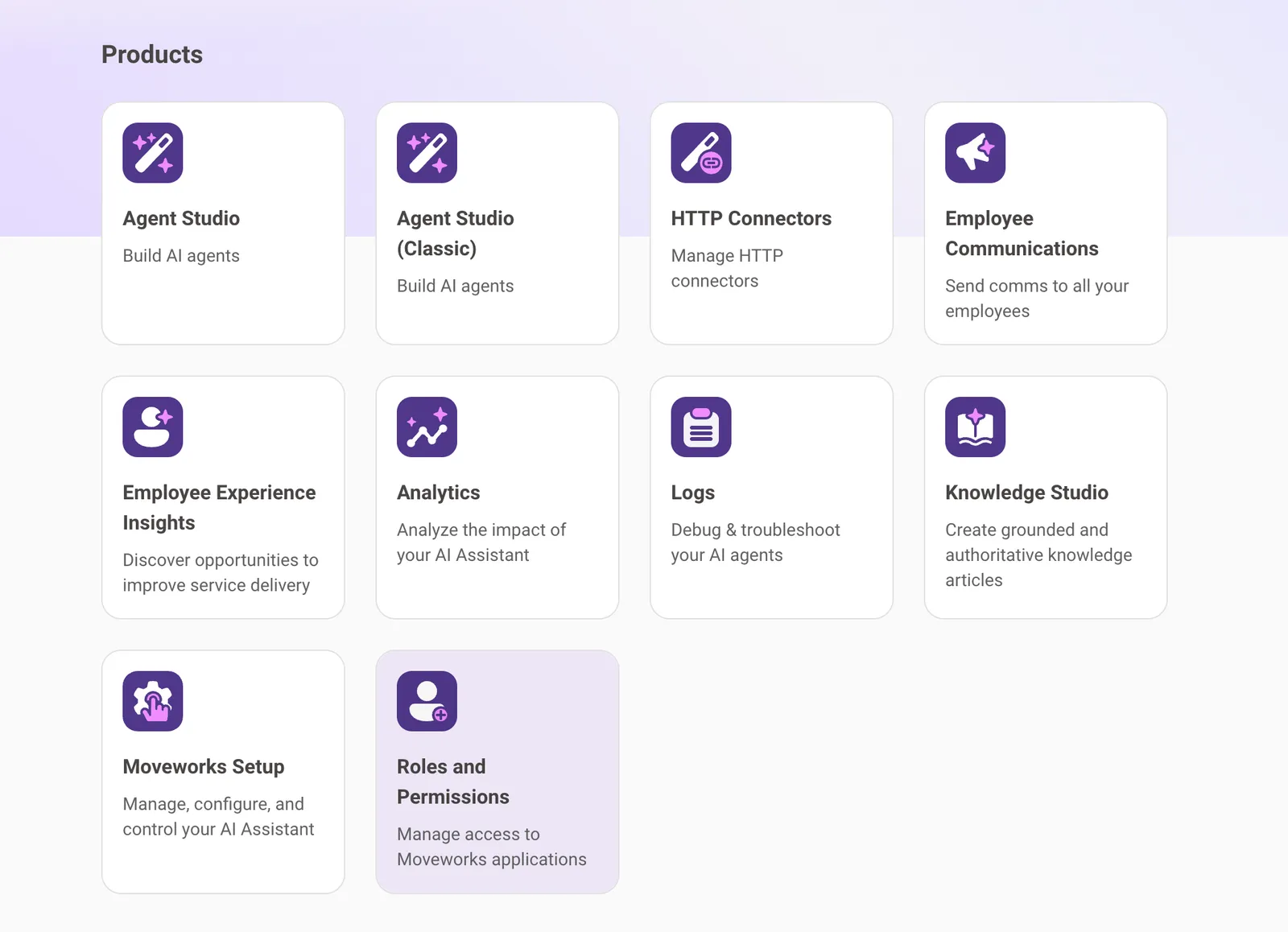Select the Logs card title
Screen dimensions: 1288x932
(693, 493)
